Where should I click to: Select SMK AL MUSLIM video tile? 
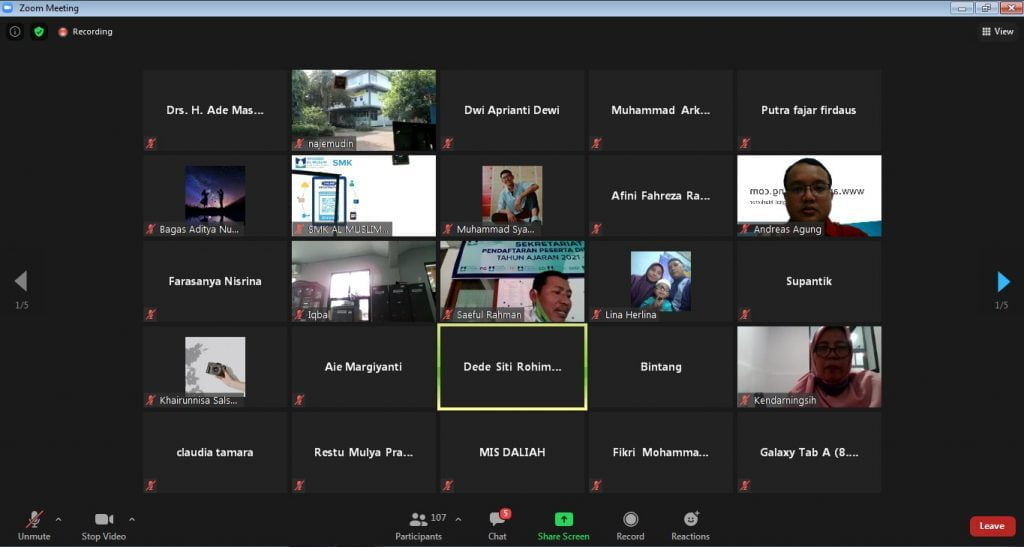coord(364,196)
